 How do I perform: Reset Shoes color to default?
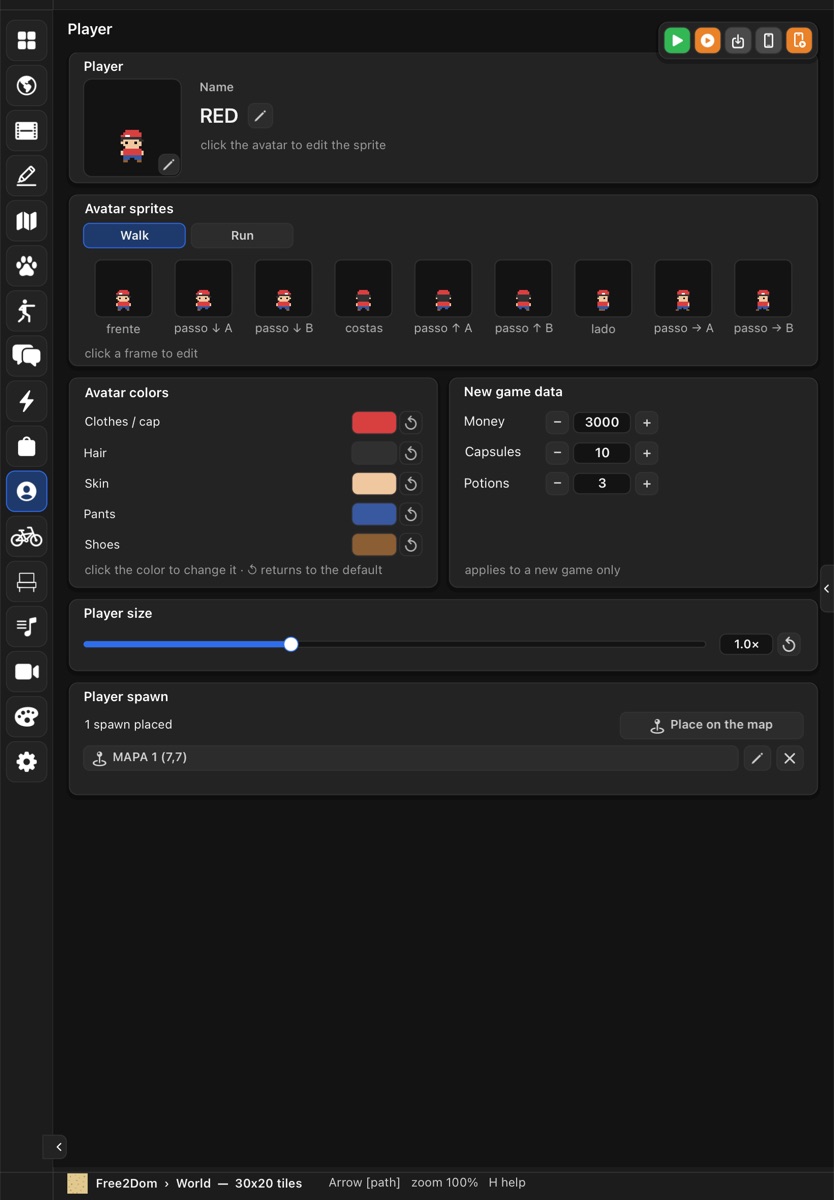tap(411, 545)
